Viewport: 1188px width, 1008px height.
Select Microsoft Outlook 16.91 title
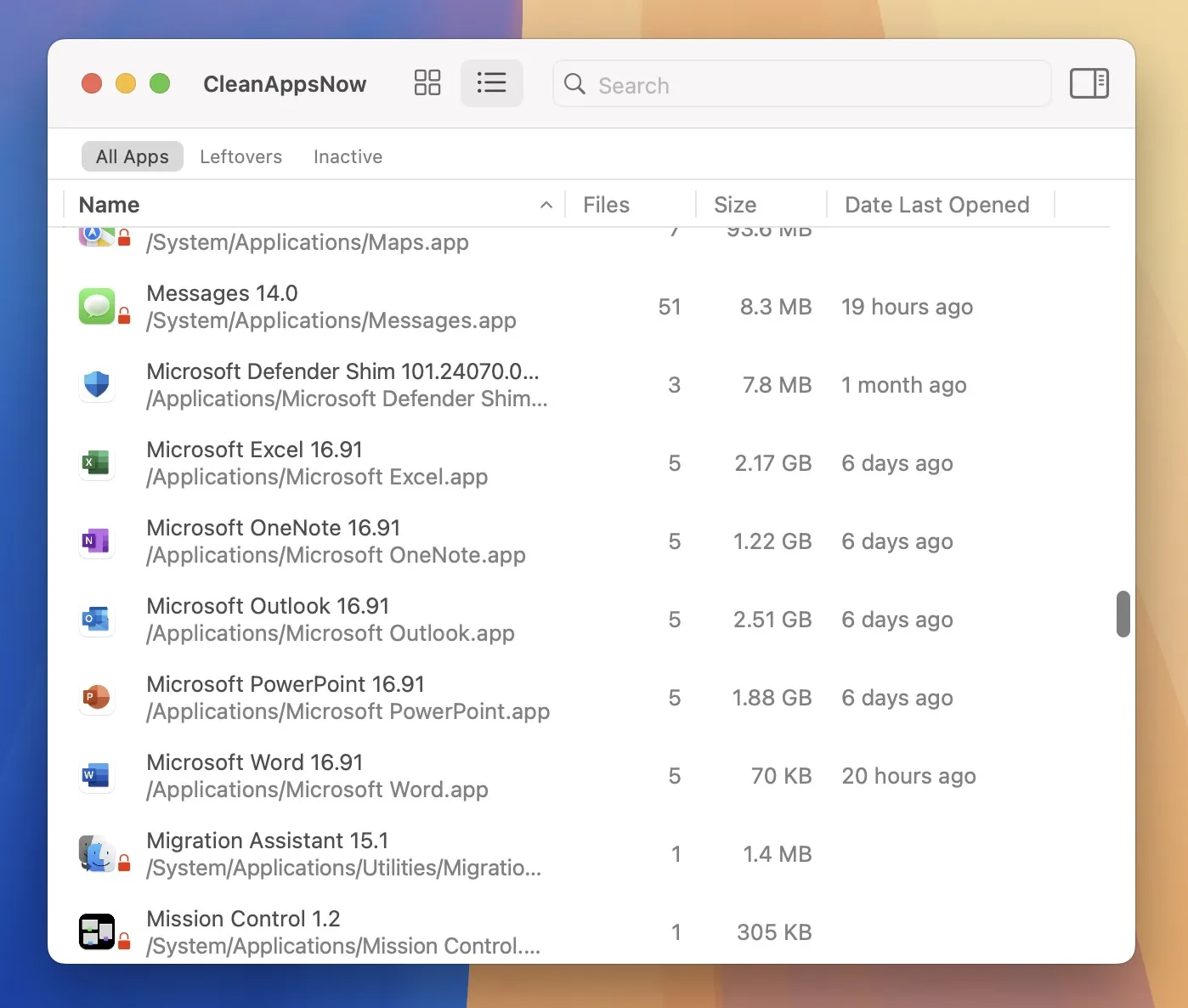[268, 606]
